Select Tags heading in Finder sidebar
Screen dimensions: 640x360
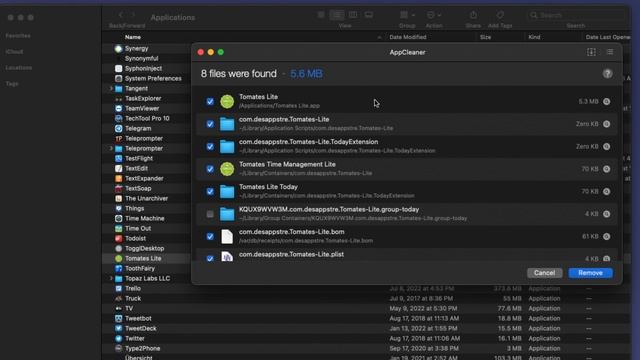coord(12,84)
